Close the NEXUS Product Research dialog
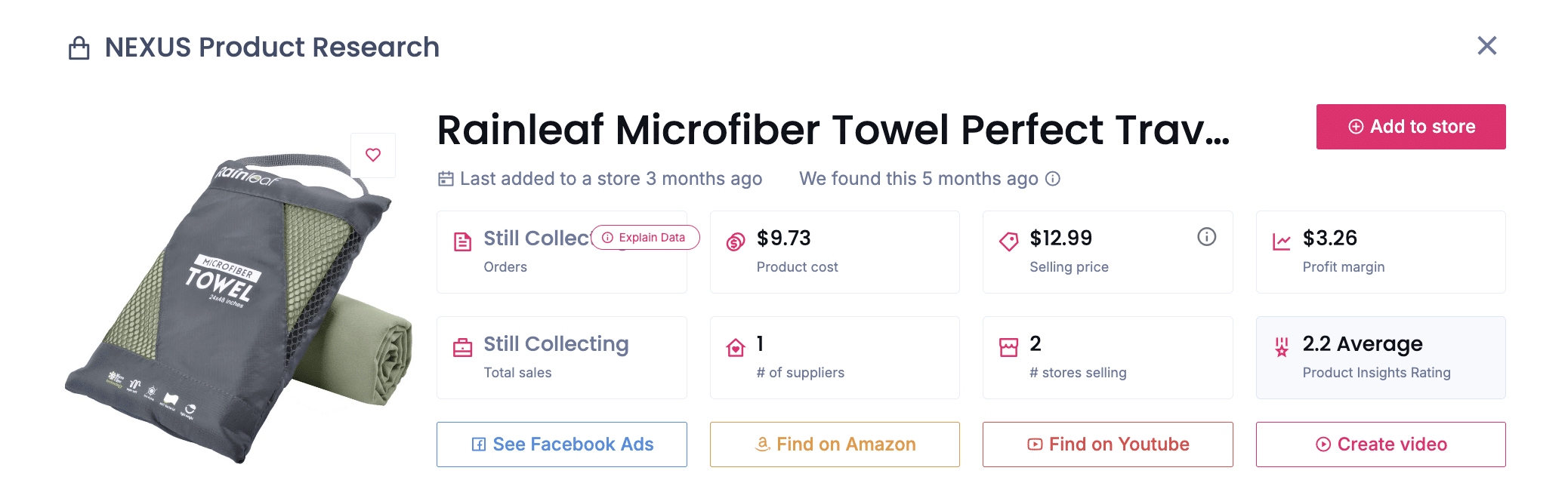Image resolution: width=1568 pixels, height=486 pixels. tap(1486, 46)
